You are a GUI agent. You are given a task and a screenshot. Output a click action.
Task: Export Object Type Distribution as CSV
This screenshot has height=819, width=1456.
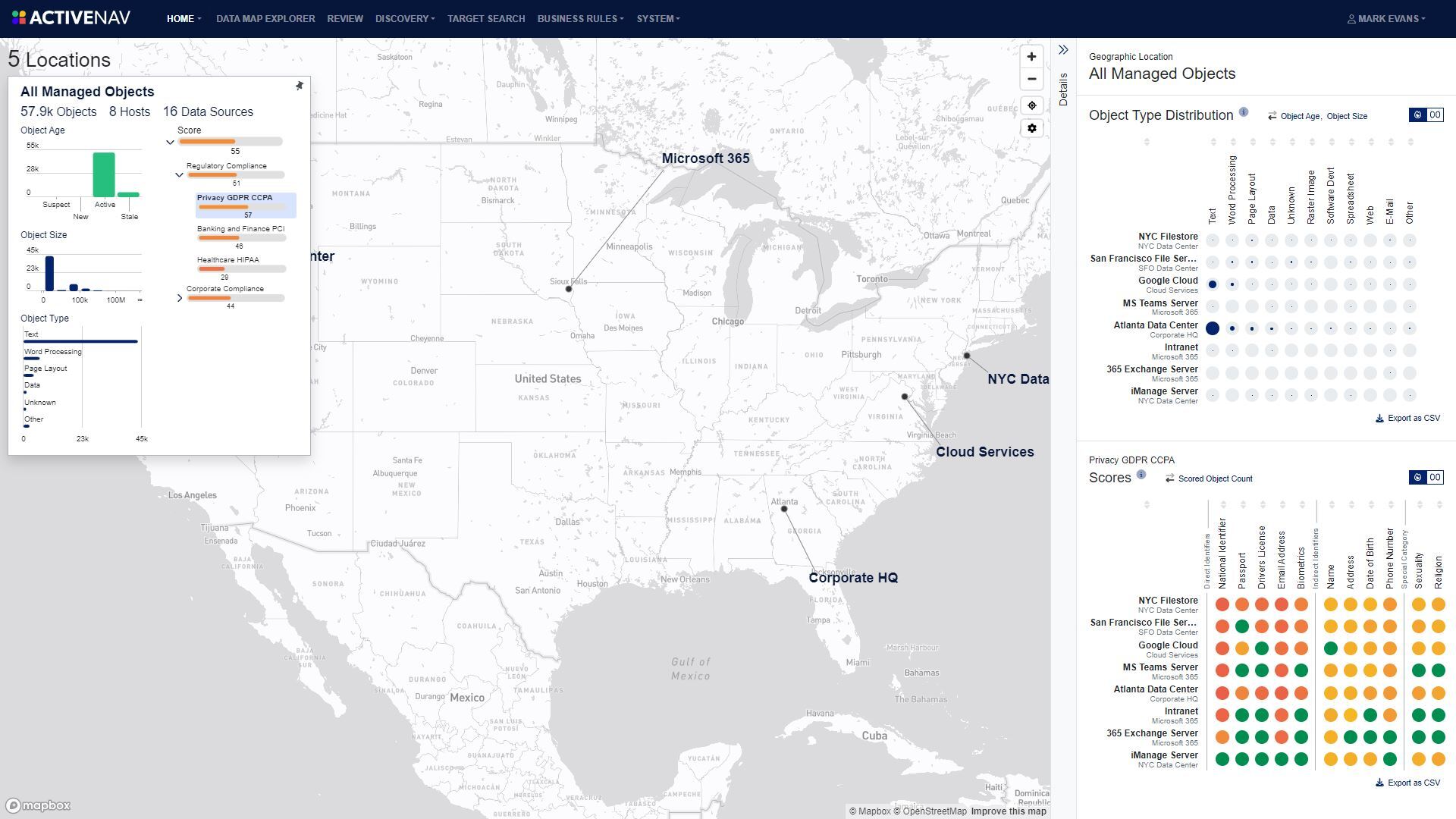(x=1407, y=419)
